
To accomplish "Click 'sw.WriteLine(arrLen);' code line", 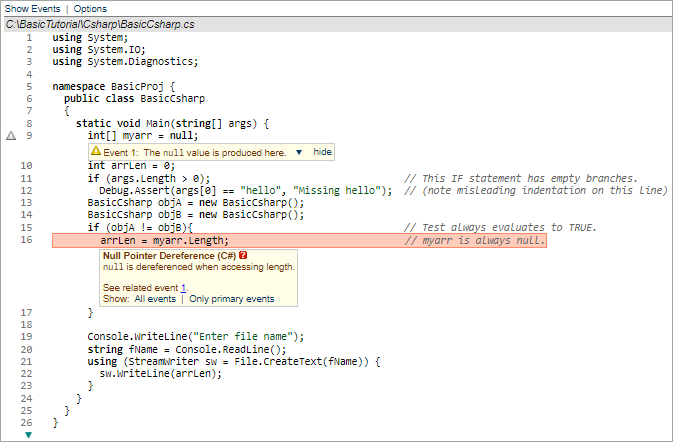I will (x=161, y=373).
